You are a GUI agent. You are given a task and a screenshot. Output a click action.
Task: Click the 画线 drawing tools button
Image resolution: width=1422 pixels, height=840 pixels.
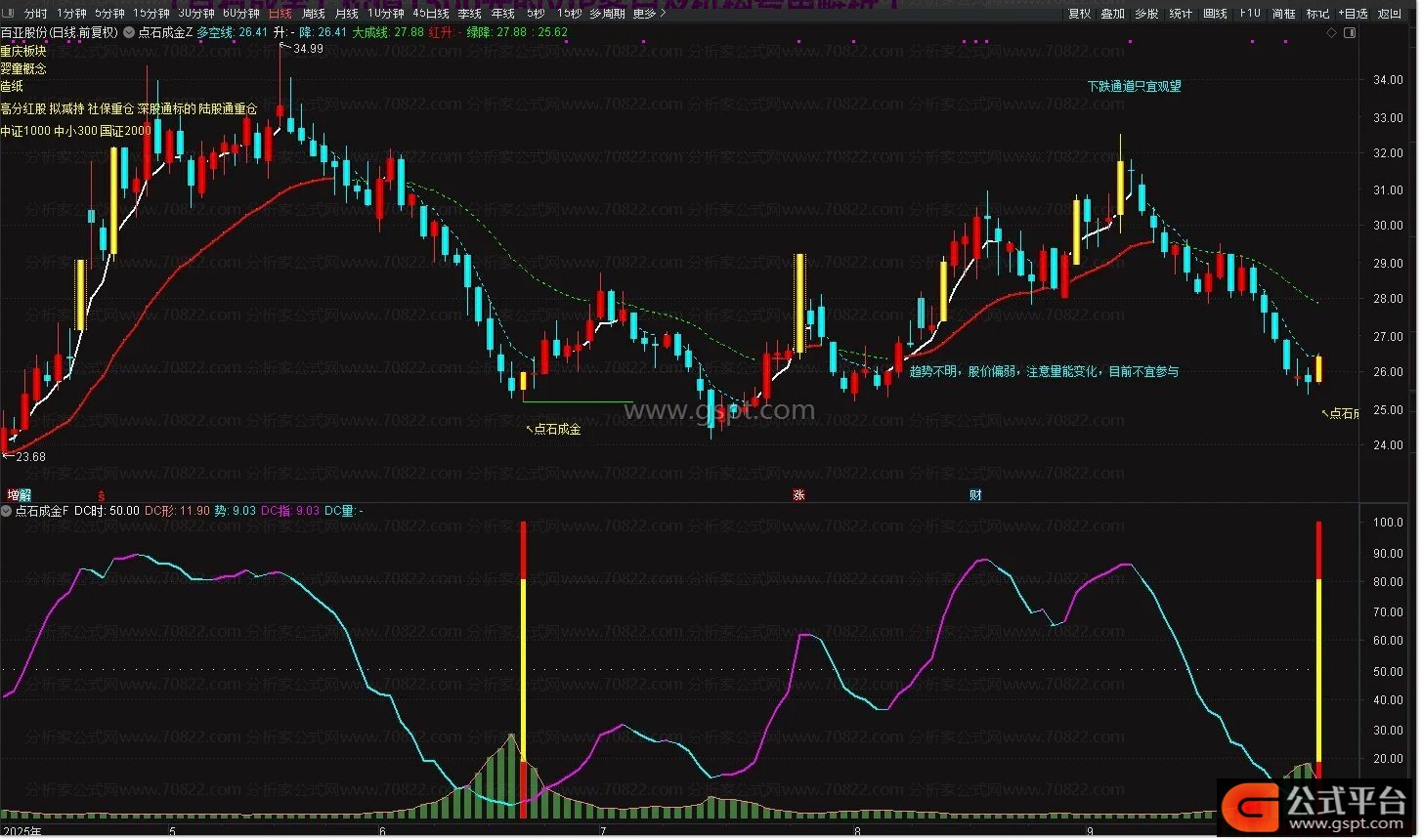[1215, 14]
